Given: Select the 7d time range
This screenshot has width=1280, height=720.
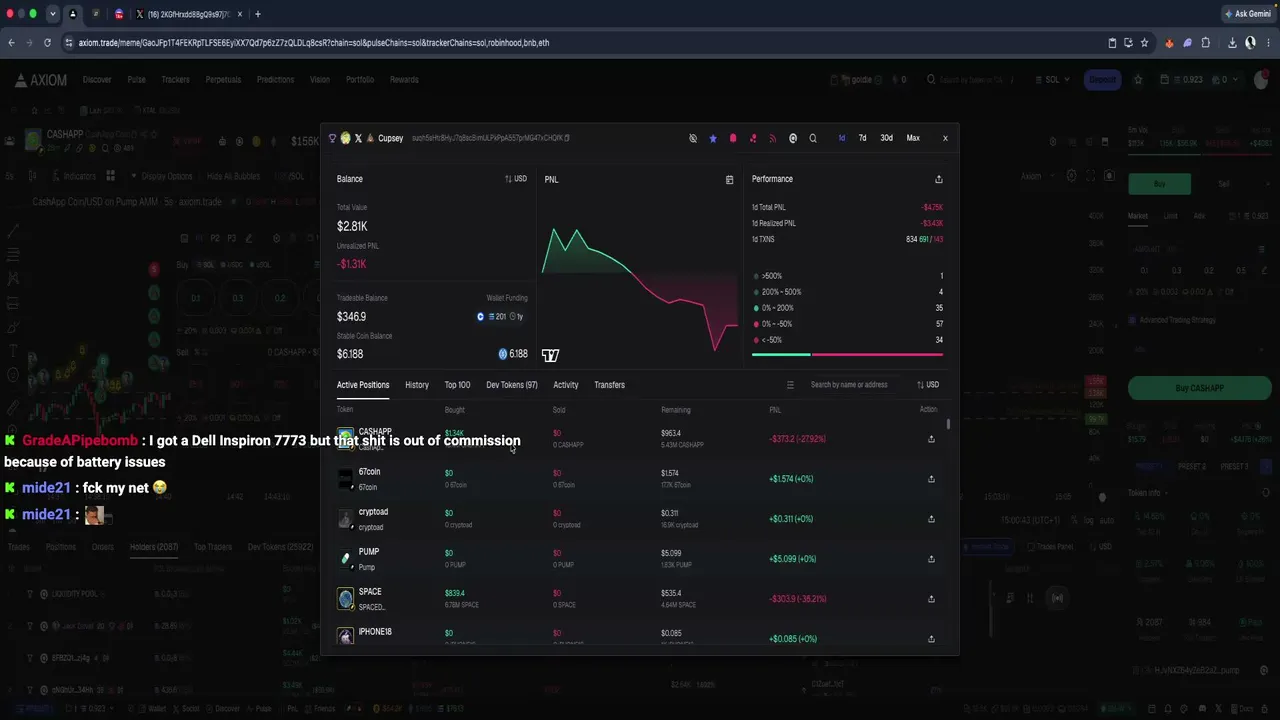Looking at the screenshot, I should (863, 138).
